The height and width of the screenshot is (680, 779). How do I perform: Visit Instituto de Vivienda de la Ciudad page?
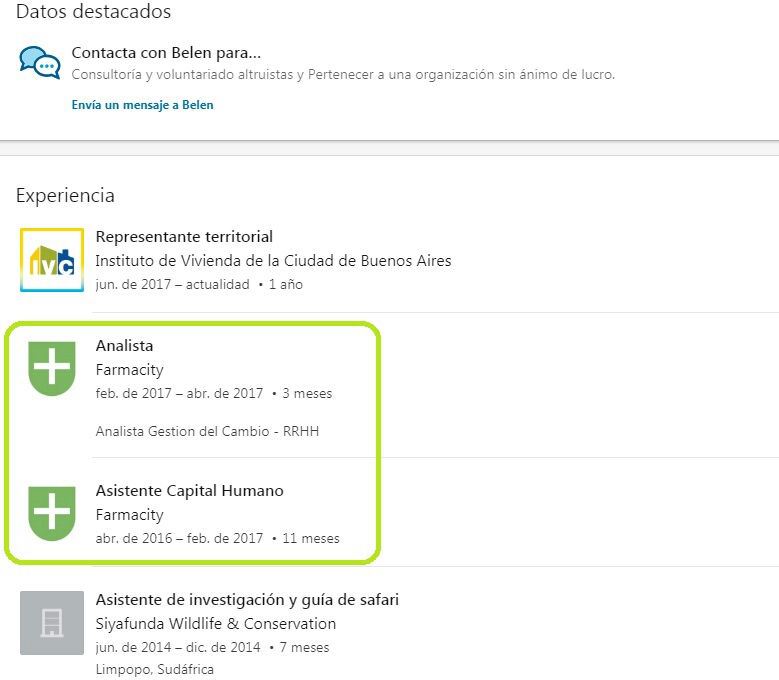273,261
